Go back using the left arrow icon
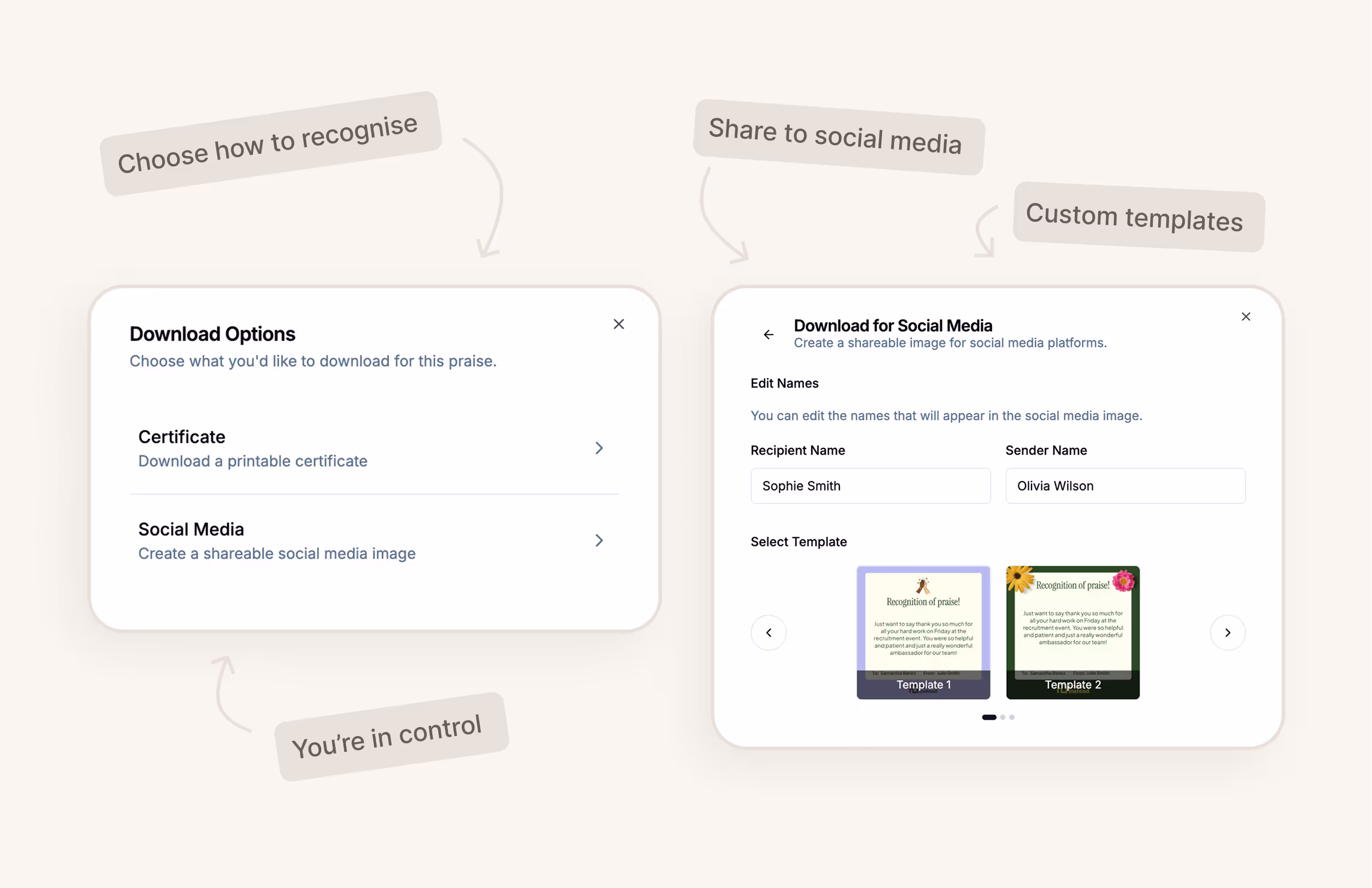The height and width of the screenshot is (888, 1372). [769, 334]
